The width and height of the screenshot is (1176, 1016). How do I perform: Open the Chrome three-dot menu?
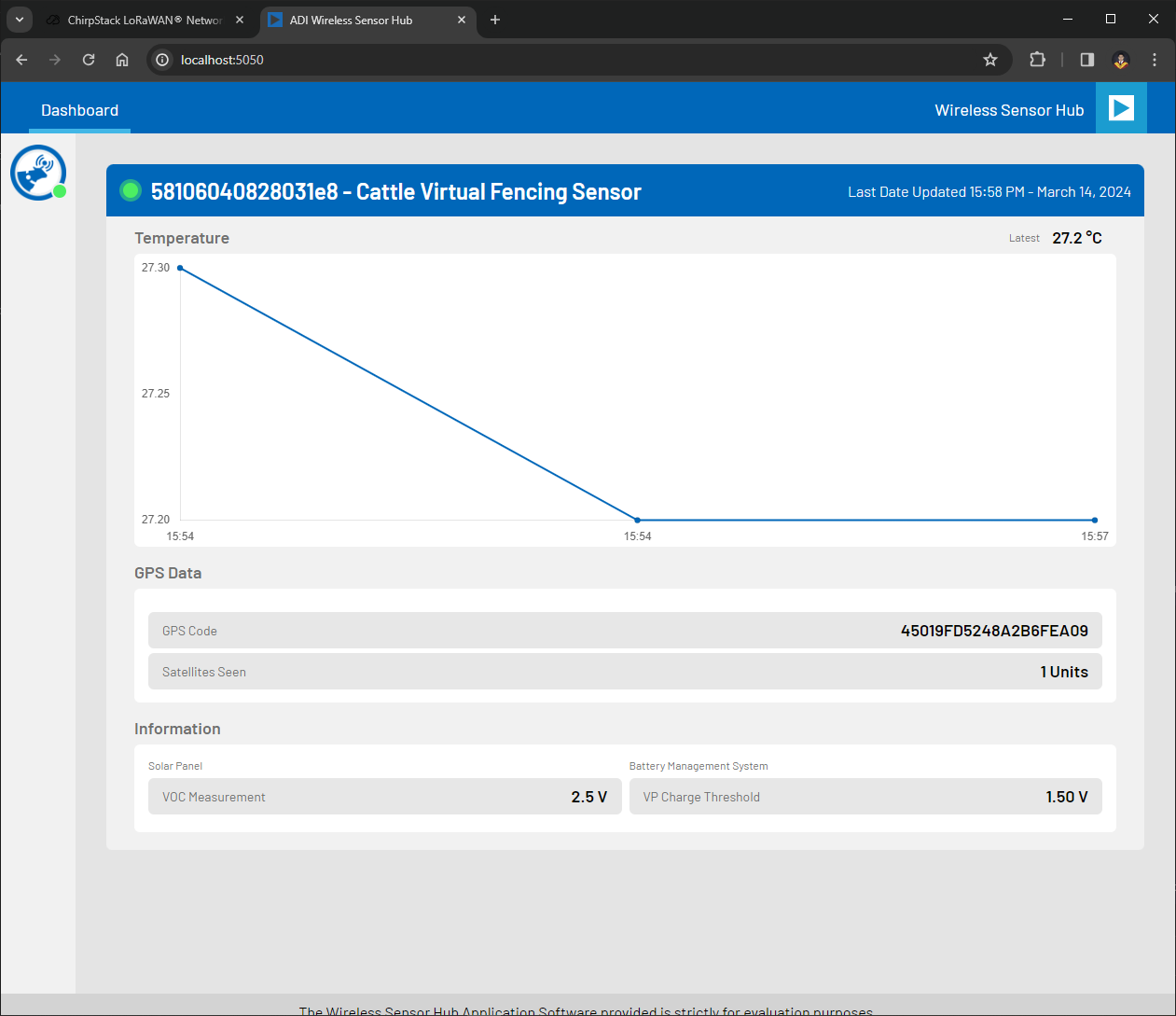[x=1154, y=59]
